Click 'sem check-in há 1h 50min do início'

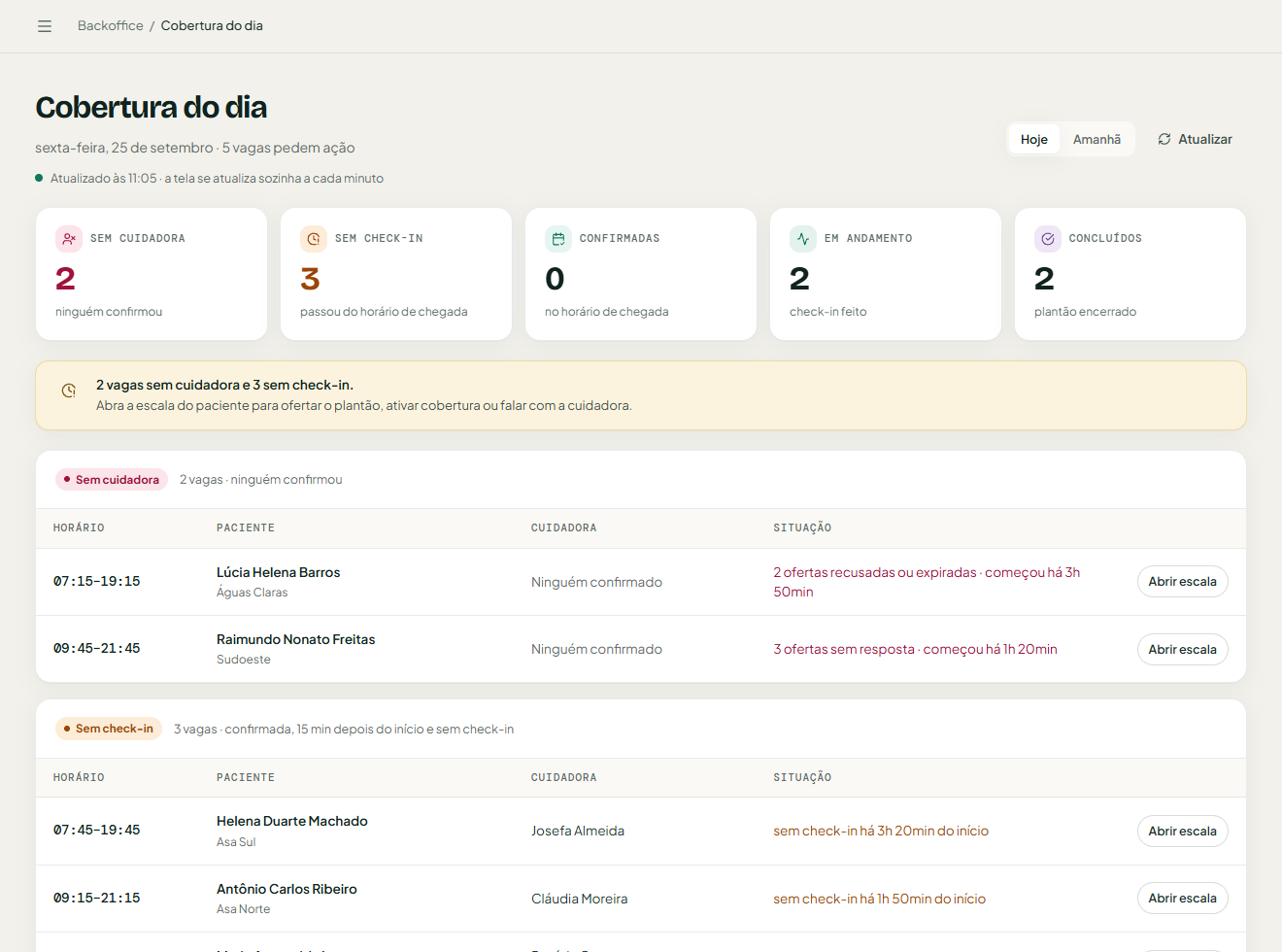pyautogui.click(x=880, y=899)
